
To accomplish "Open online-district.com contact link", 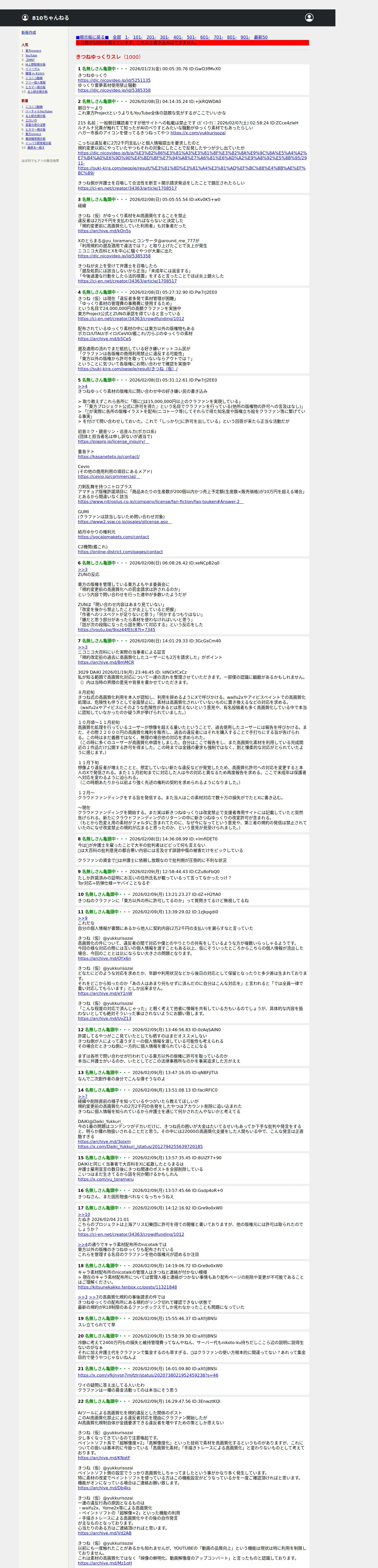I will tap(120, 552).
